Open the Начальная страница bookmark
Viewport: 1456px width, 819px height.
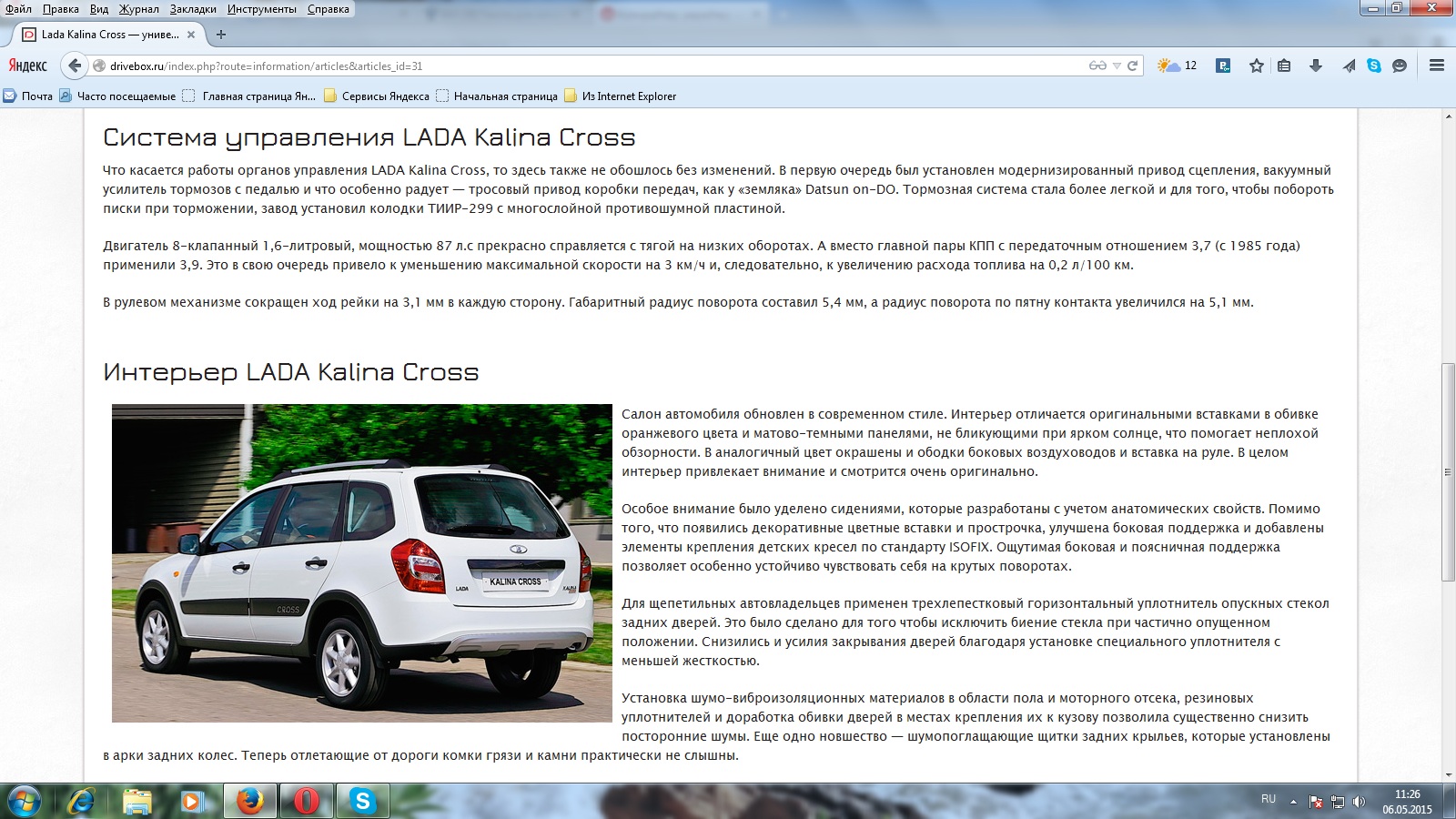click(497, 96)
